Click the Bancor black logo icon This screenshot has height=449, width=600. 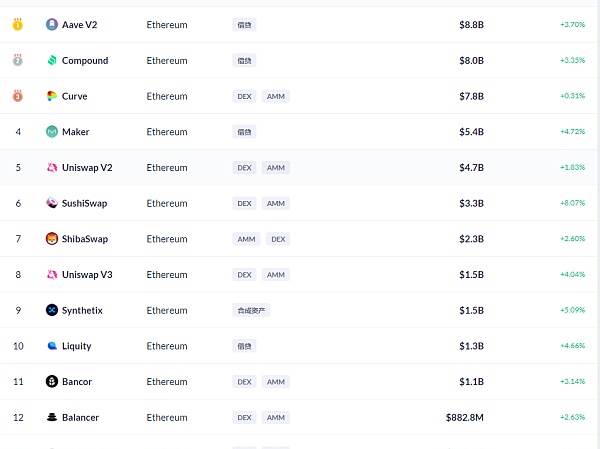[x=52, y=382]
